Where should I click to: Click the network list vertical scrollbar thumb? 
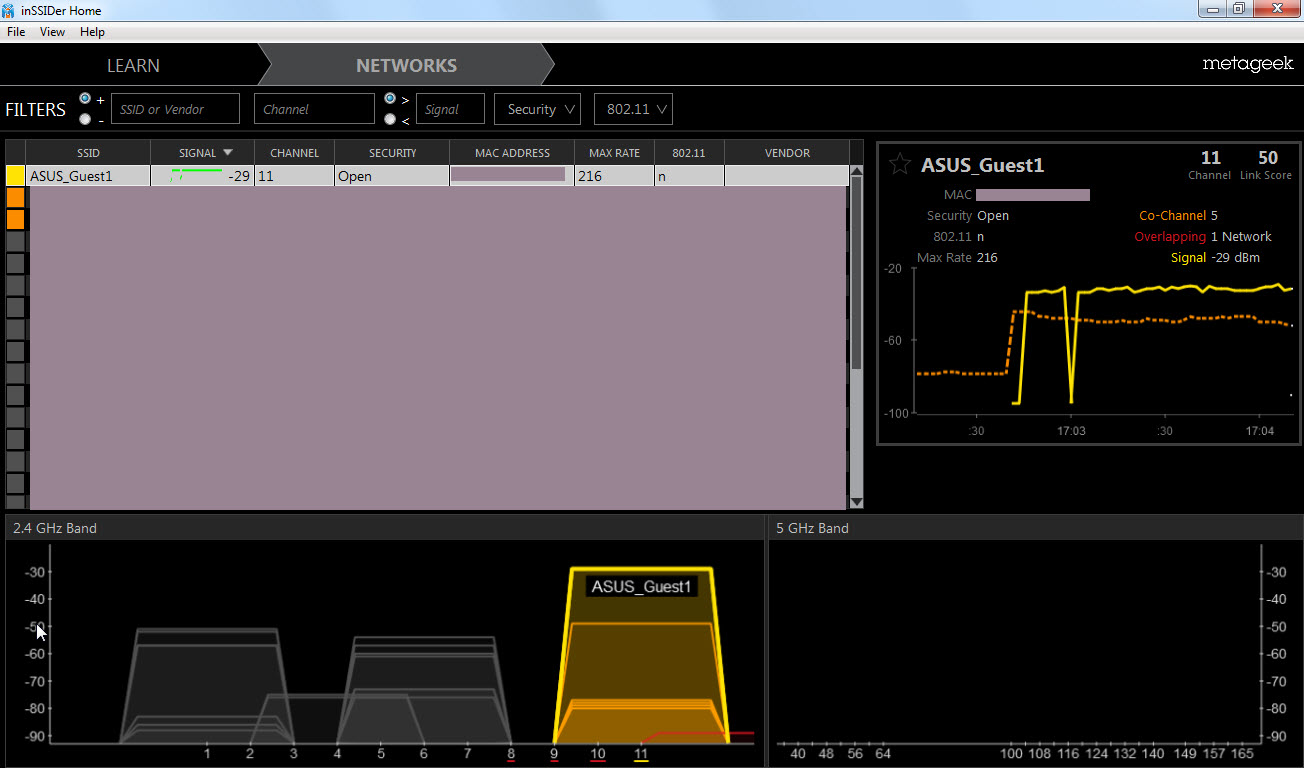856,275
